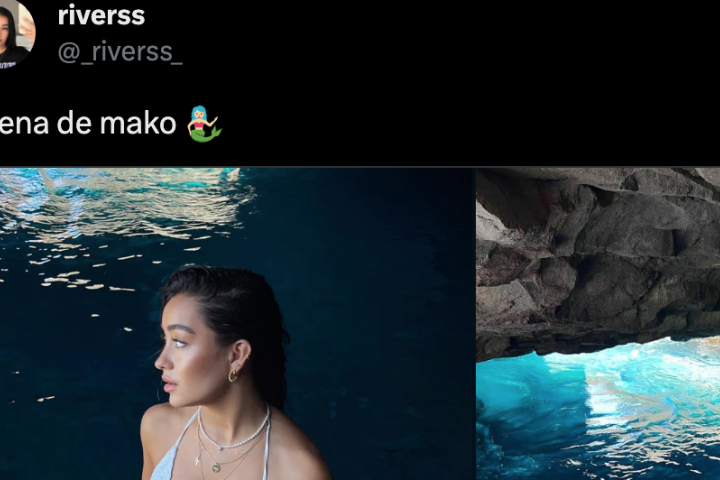
Task: Open the @_riverss_ handle link
Action: (x=120, y=51)
